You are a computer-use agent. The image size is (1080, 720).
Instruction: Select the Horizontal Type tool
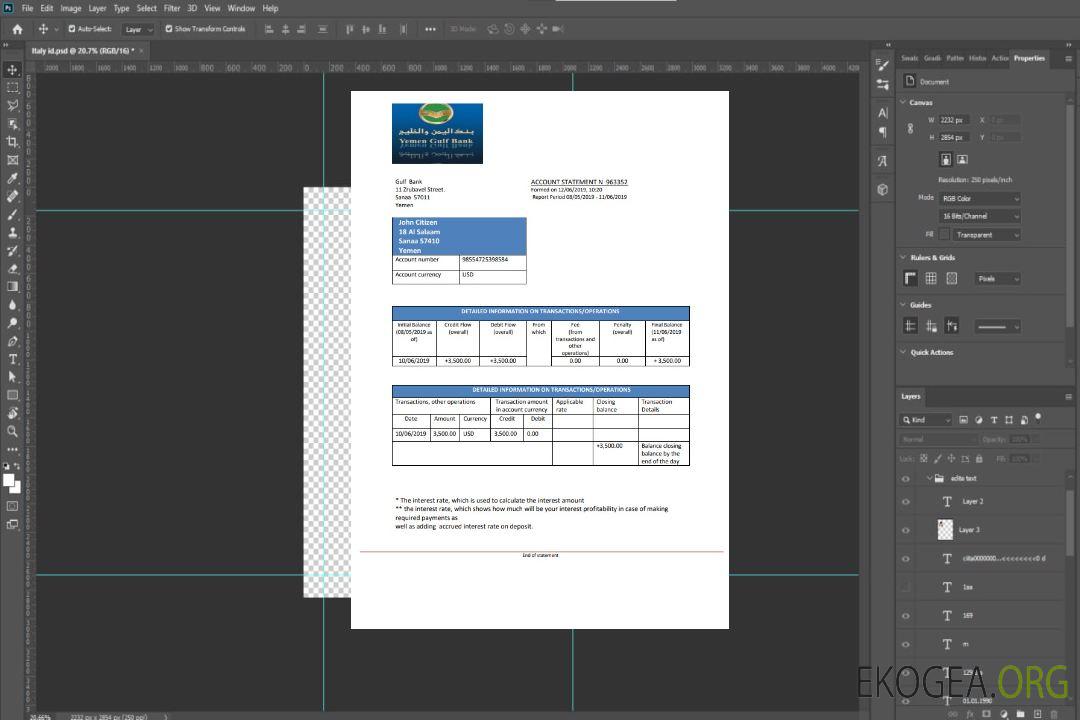click(12, 359)
